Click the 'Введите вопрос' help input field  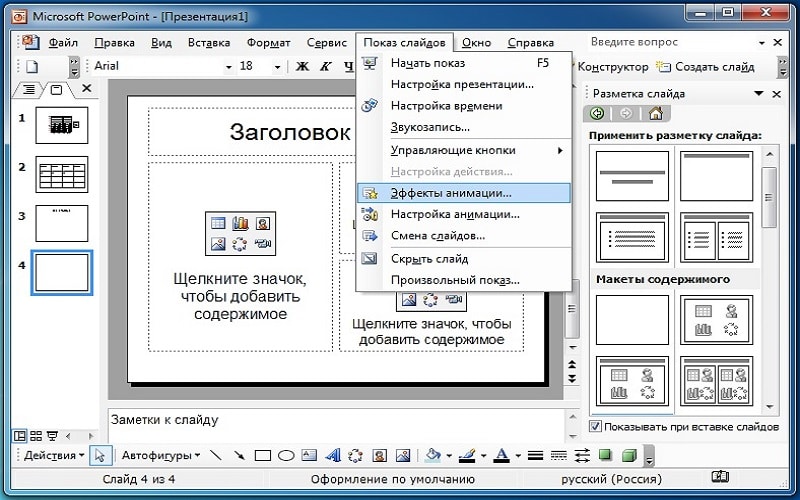click(671, 42)
